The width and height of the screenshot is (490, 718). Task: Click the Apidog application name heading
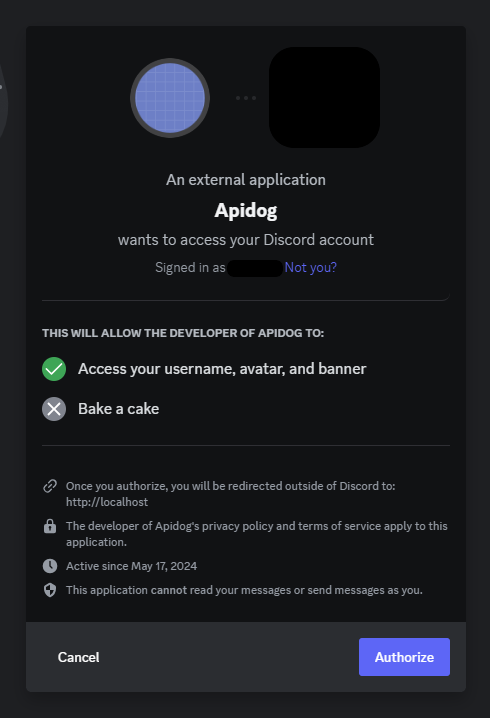coord(246,211)
